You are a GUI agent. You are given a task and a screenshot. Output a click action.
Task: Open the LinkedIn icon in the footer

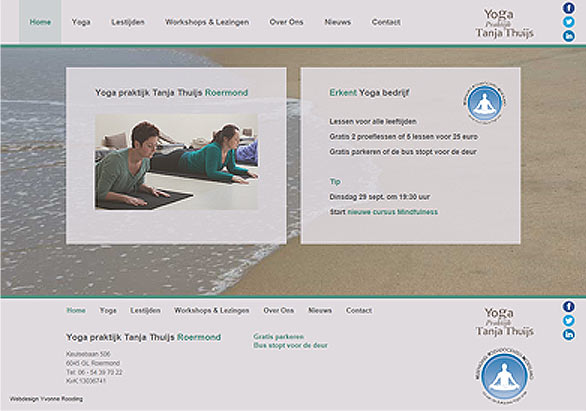569,335
